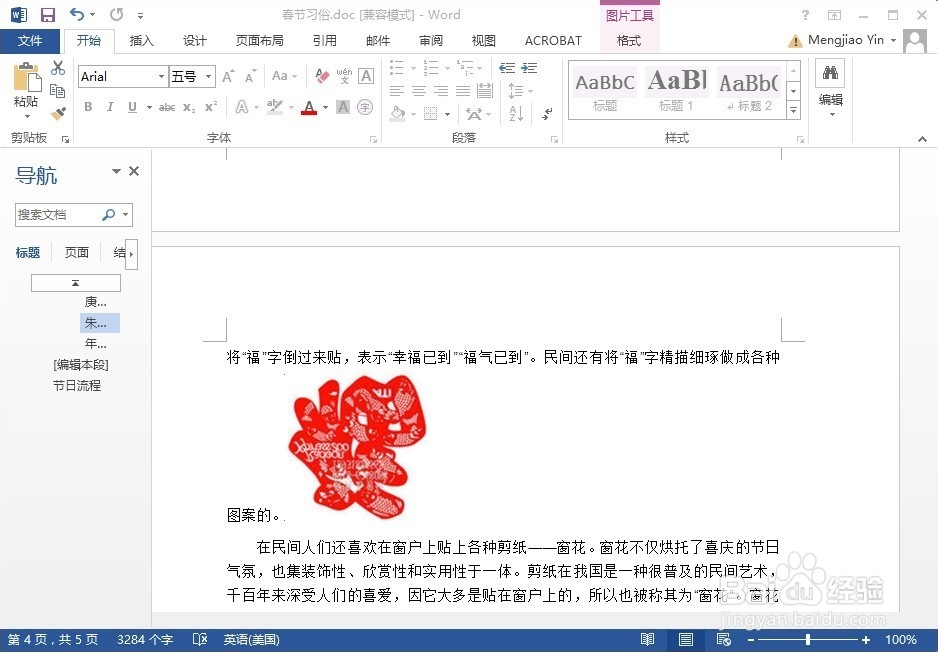Apply text effects (outlined A) icon
The height and width of the screenshot is (652, 938).
(x=242, y=107)
